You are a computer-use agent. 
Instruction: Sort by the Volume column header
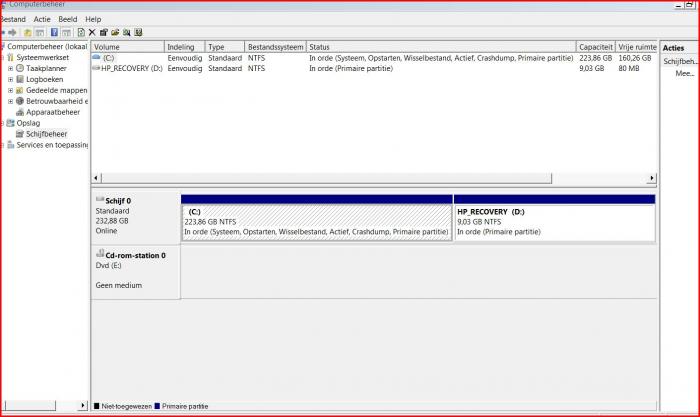point(128,47)
